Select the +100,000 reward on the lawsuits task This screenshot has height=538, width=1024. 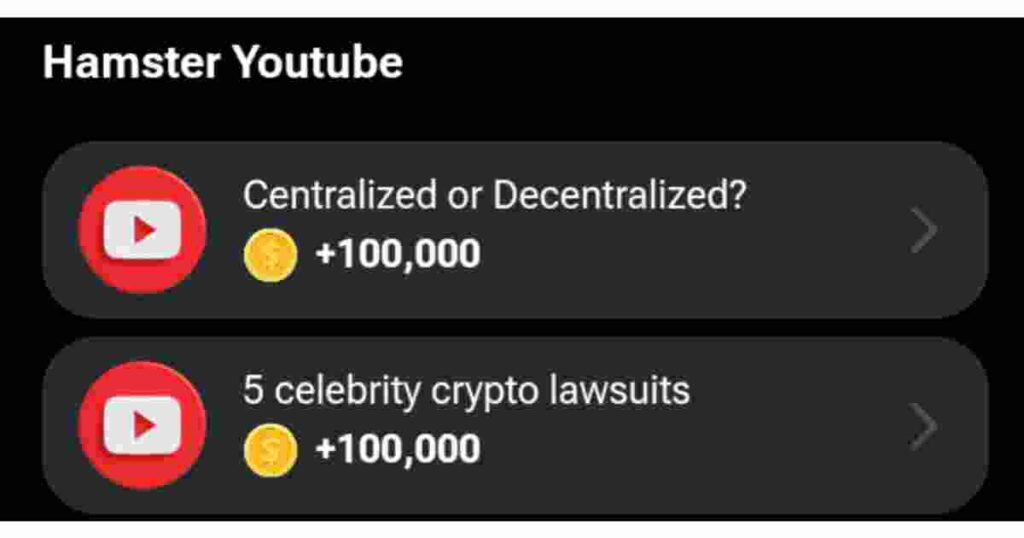(398, 449)
